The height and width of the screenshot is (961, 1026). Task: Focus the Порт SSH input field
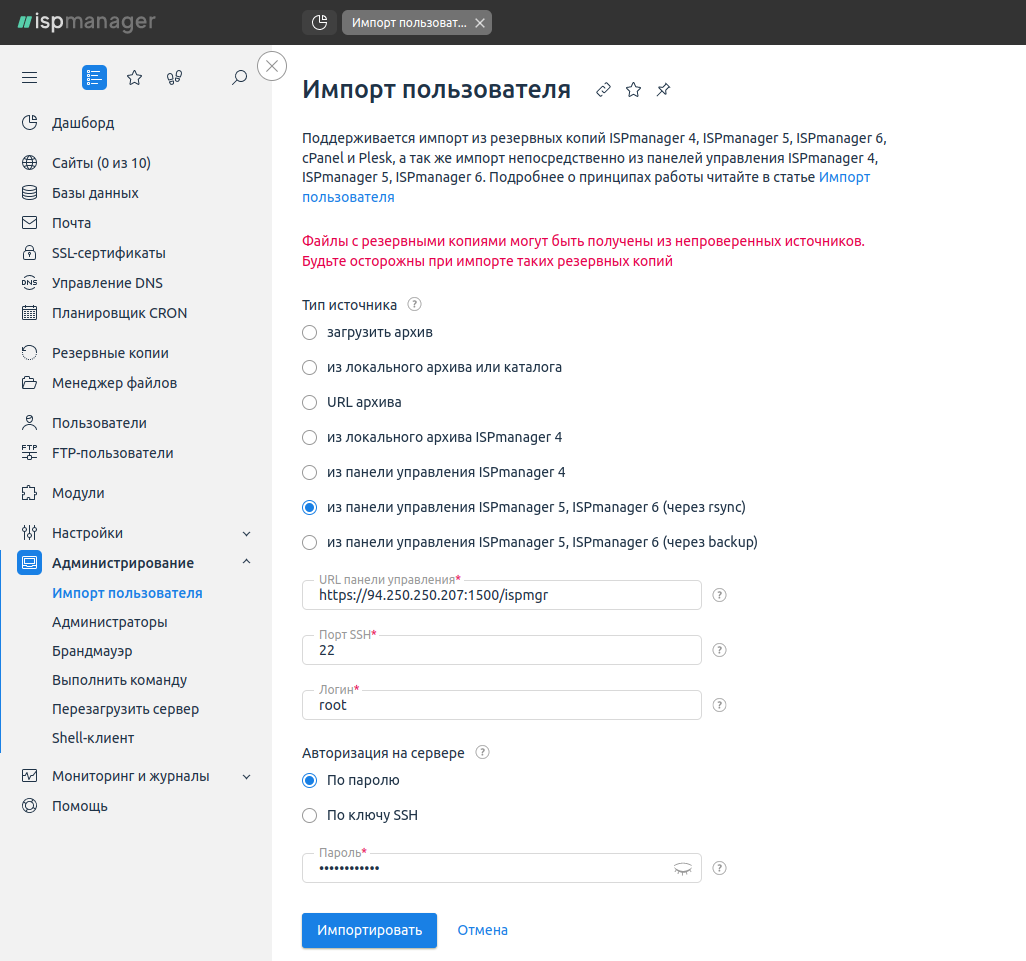point(502,650)
